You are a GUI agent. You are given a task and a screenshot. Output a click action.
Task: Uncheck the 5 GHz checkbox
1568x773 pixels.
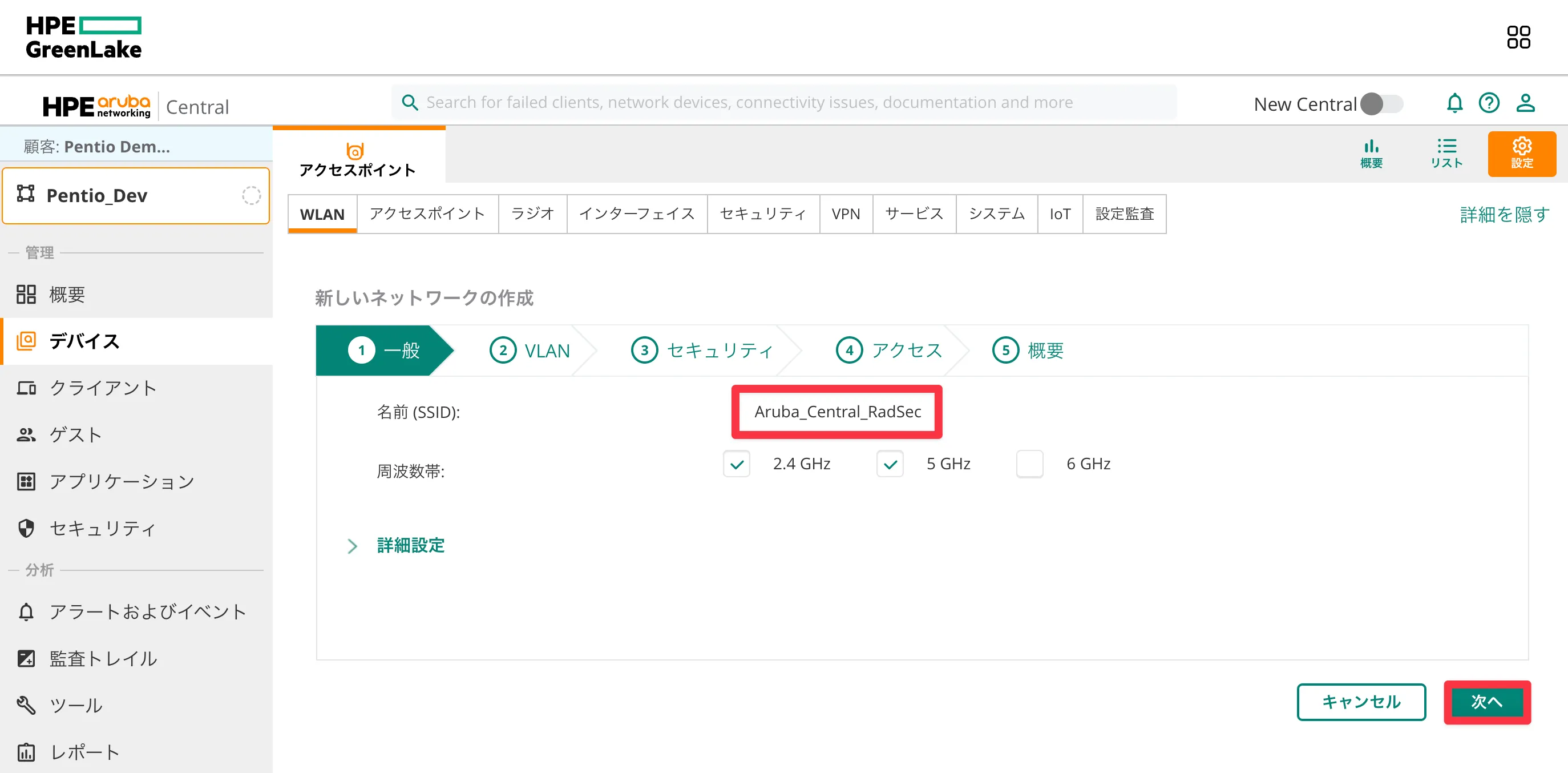pos(890,464)
